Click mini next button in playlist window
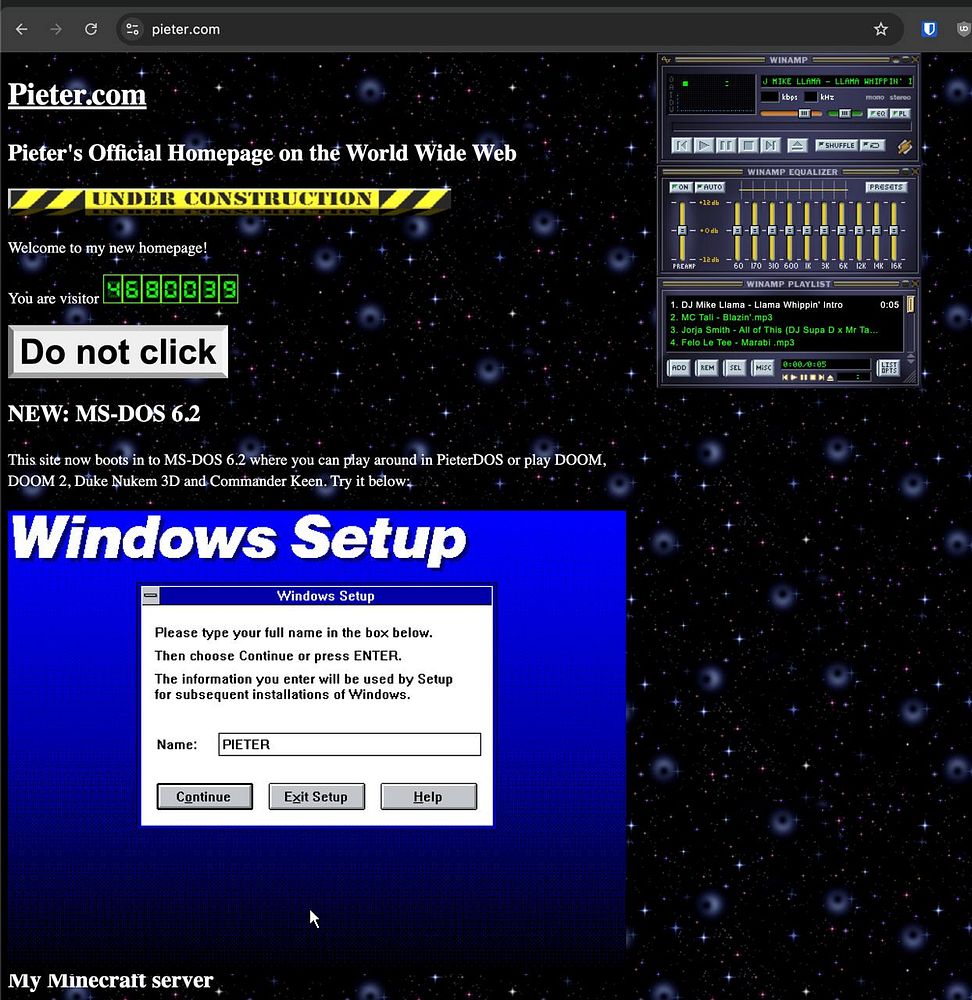Viewport: 972px width, 1000px height. (x=821, y=378)
